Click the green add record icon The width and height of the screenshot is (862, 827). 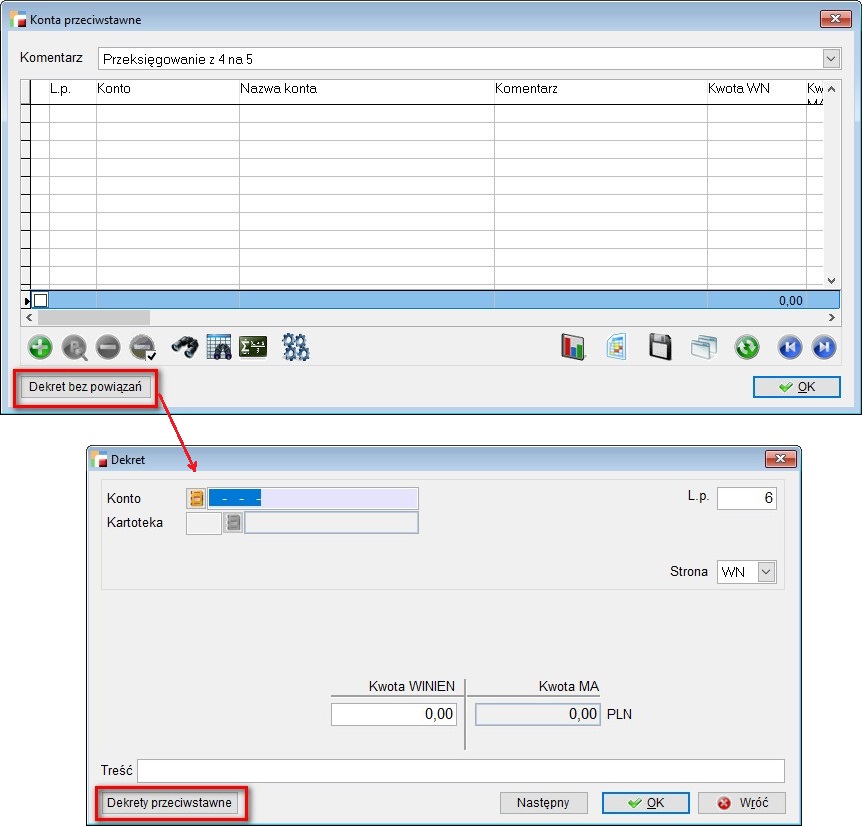pyautogui.click(x=41, y=347)
